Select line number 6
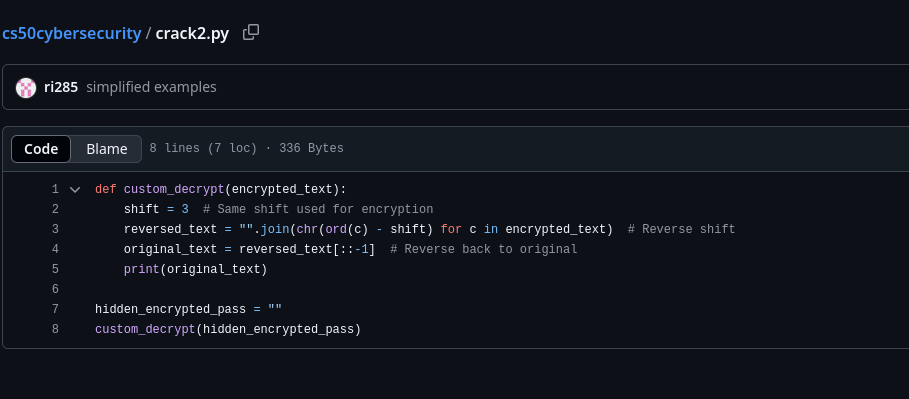Viewport: 909px width, 399px height. [55, 289]
